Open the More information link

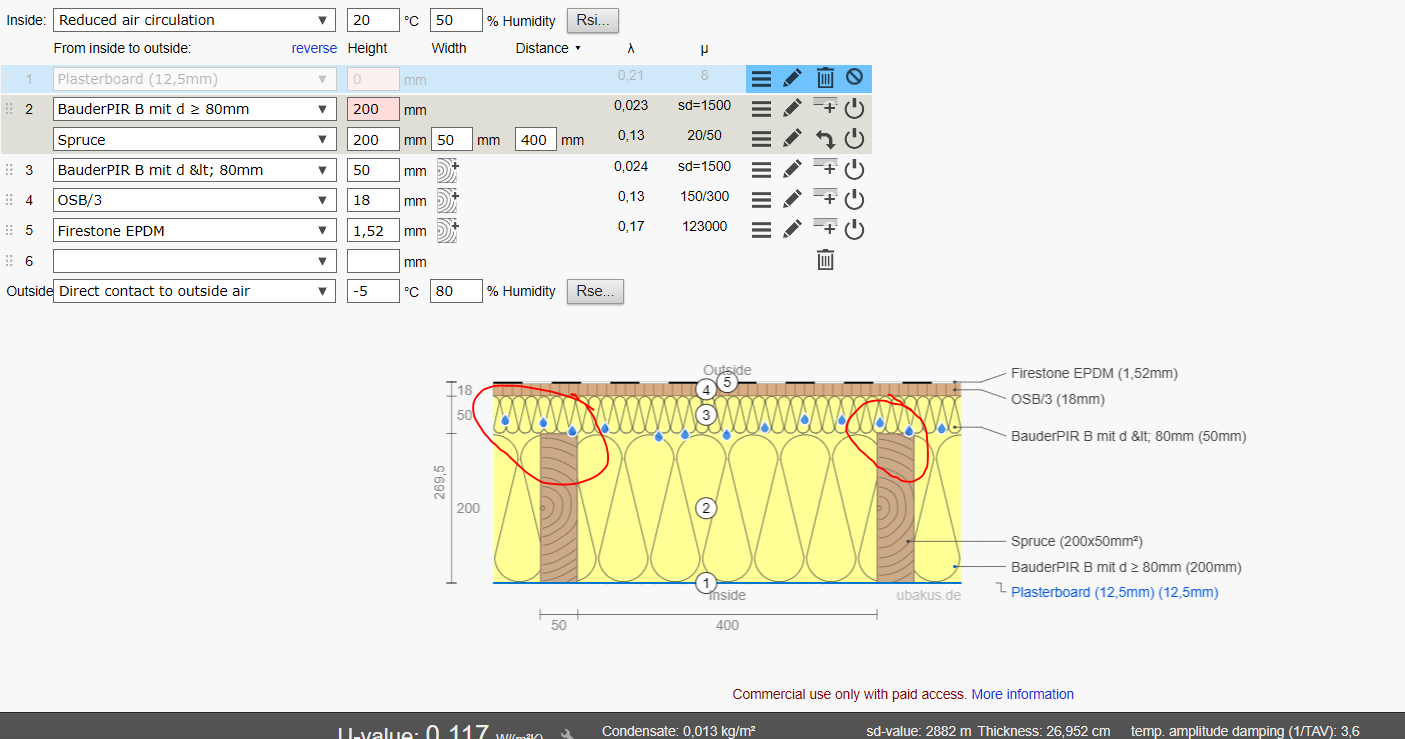[x=1023, y=694]
